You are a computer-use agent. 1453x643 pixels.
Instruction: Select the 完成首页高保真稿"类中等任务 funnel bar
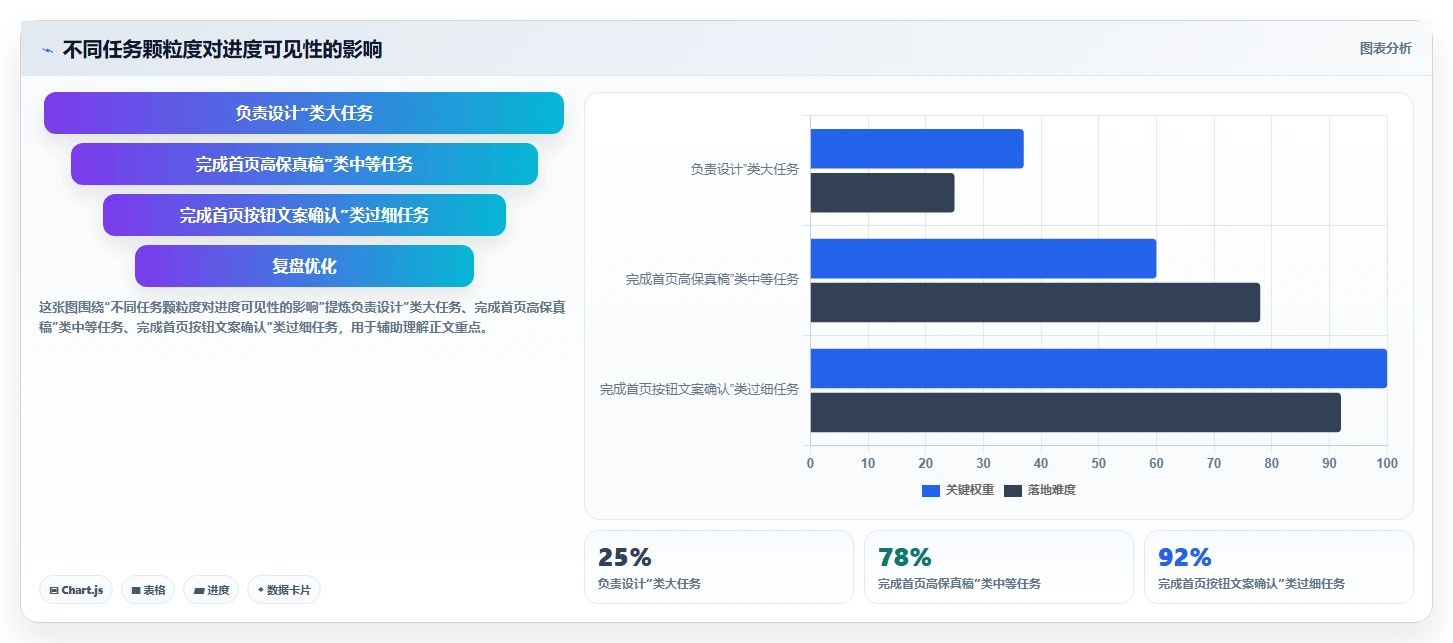pos(304,164)
